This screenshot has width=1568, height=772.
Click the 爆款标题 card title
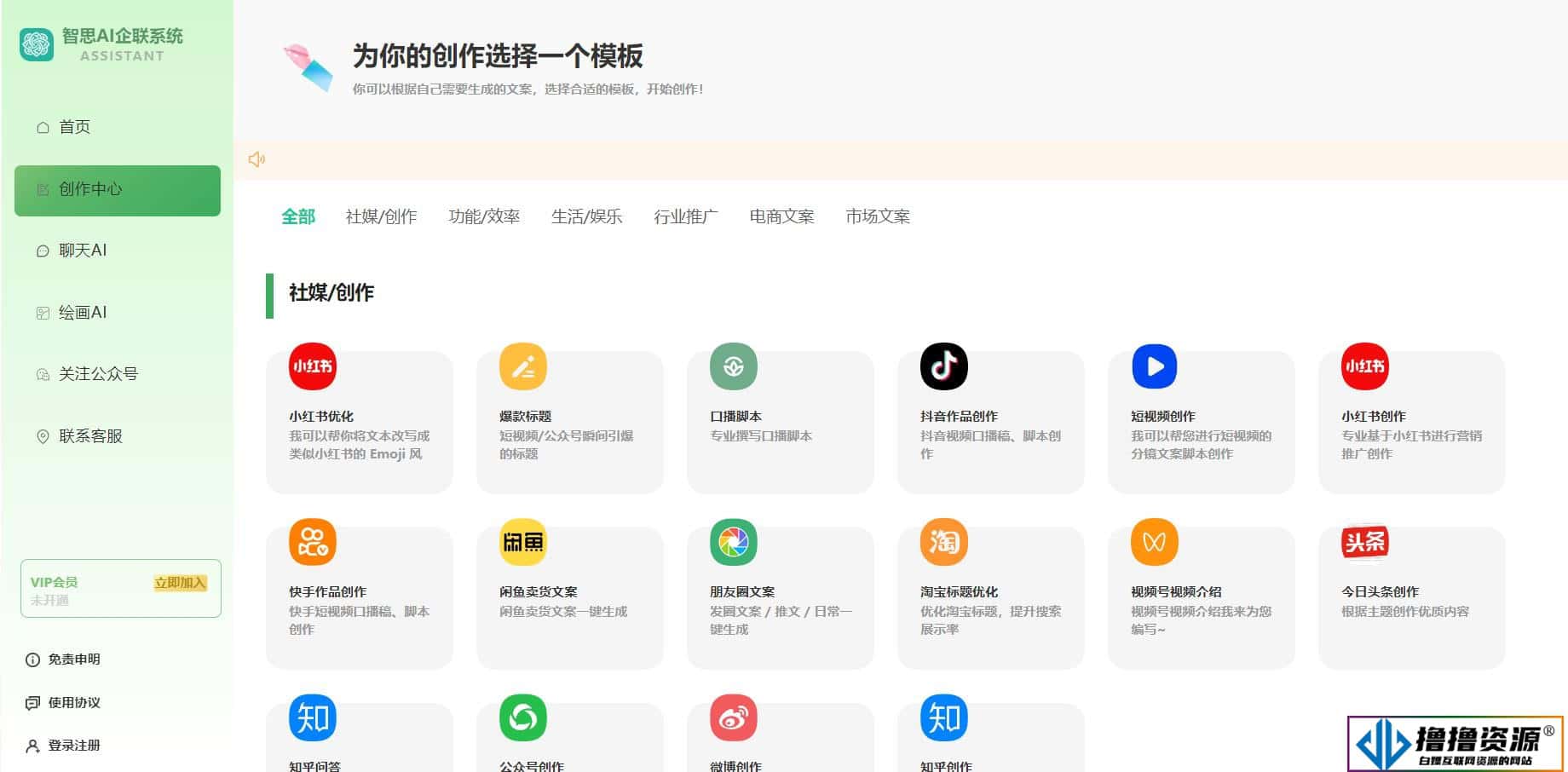(525, 417)
